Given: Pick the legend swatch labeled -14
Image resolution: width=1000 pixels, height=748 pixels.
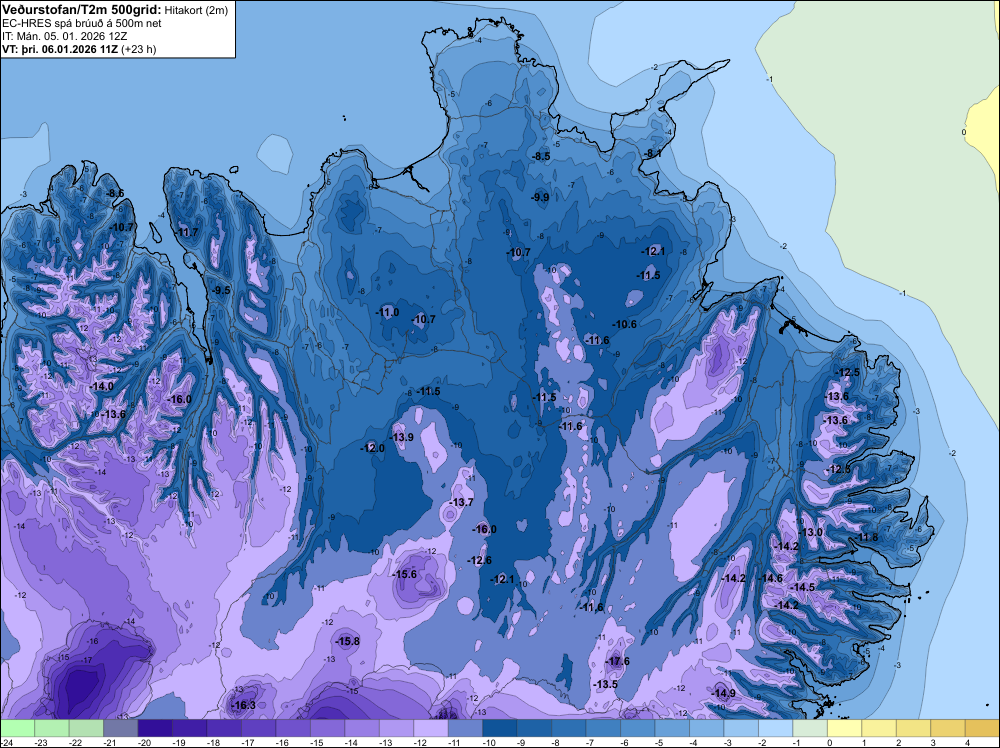Looking at the screenshot, I should (x=362, y=728).
